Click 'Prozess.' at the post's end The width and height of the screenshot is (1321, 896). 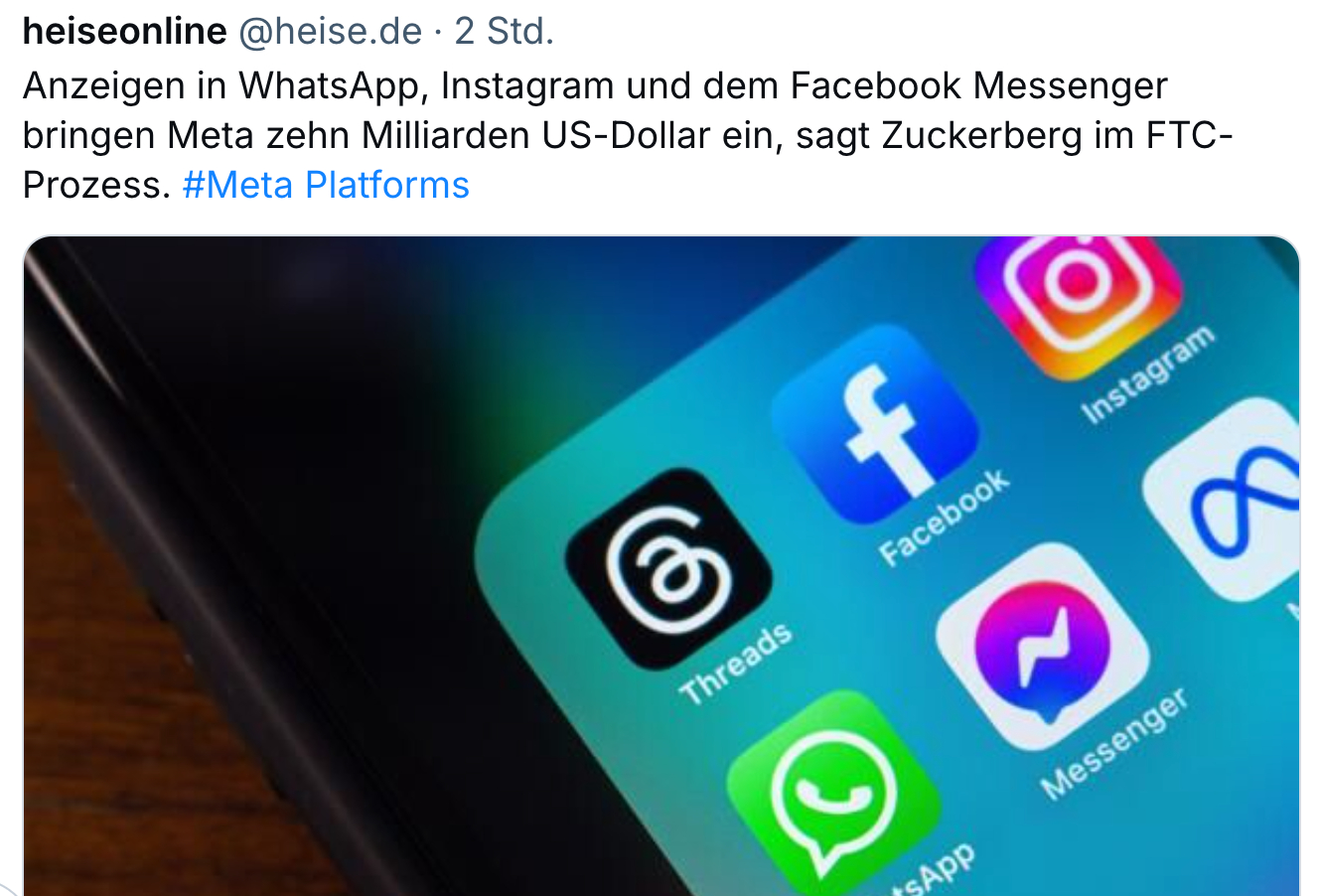point(97,185)
